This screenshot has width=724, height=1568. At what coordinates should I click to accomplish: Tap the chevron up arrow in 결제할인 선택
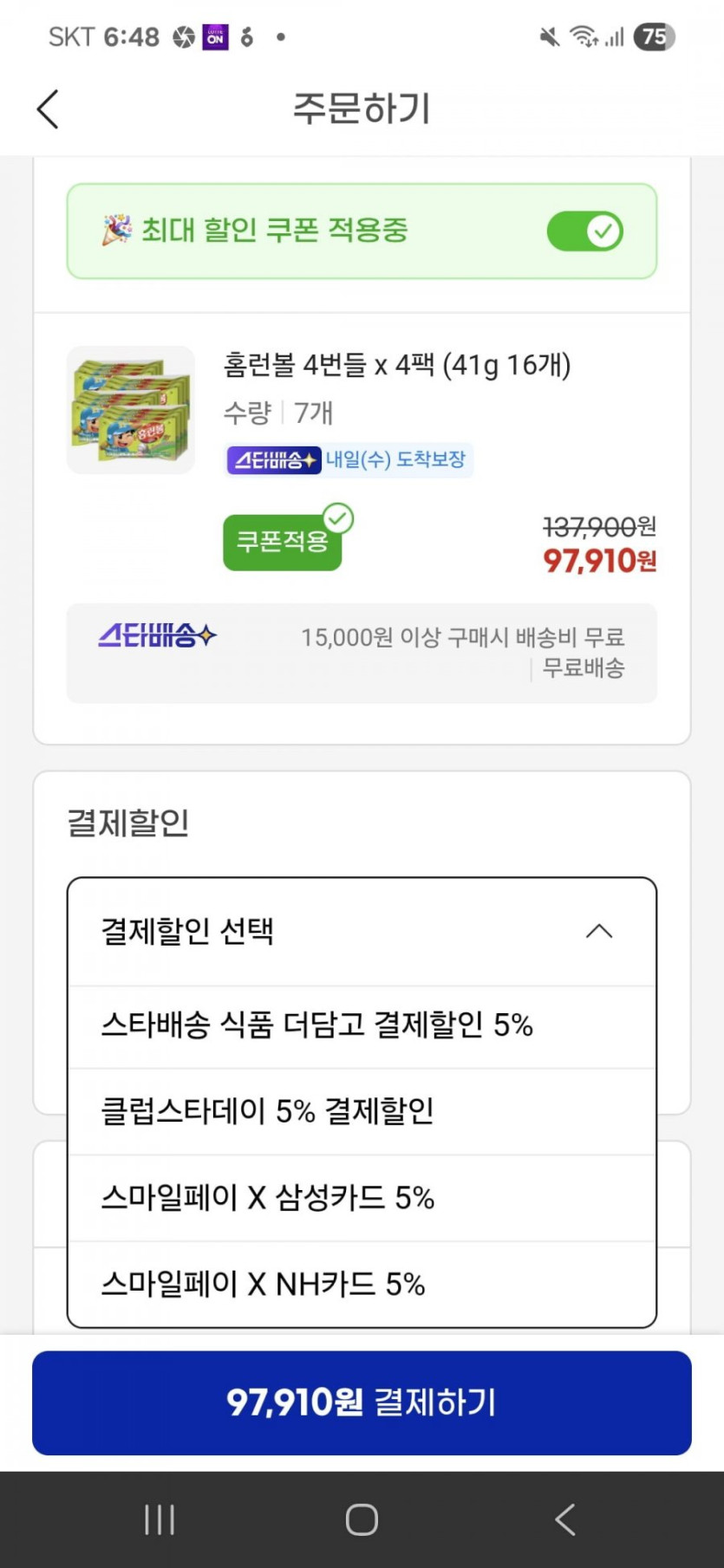point(599,932)
